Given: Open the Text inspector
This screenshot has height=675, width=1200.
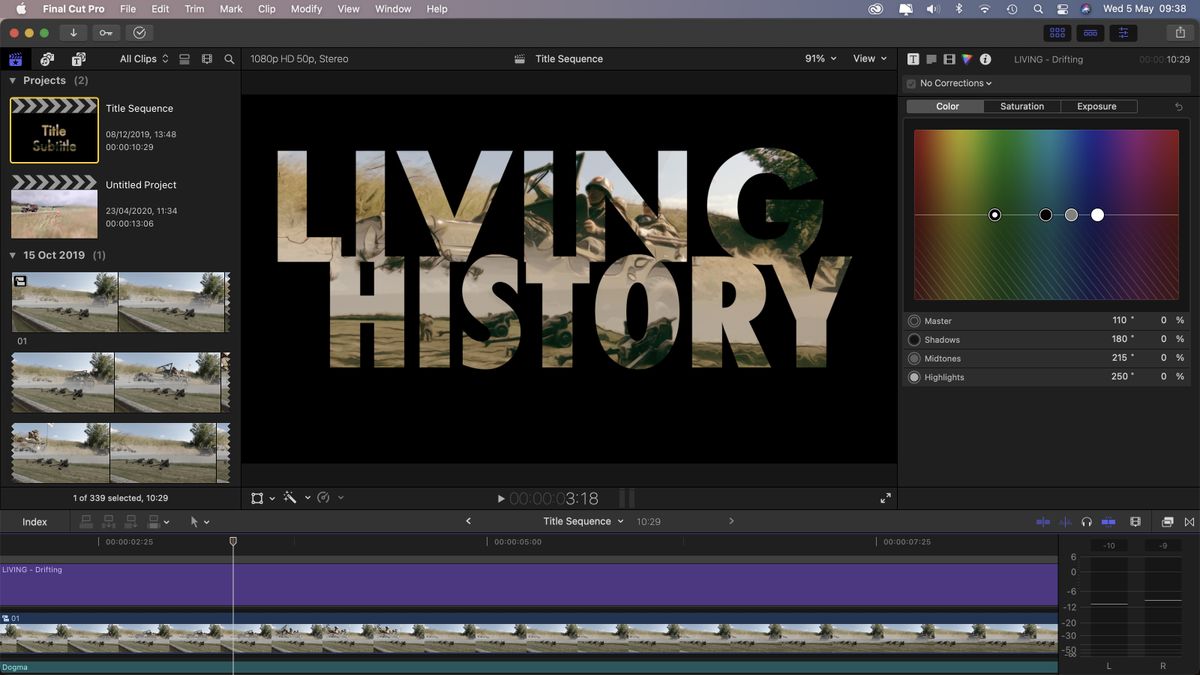Looking at the screenshot, I should [x=913, y=59].
